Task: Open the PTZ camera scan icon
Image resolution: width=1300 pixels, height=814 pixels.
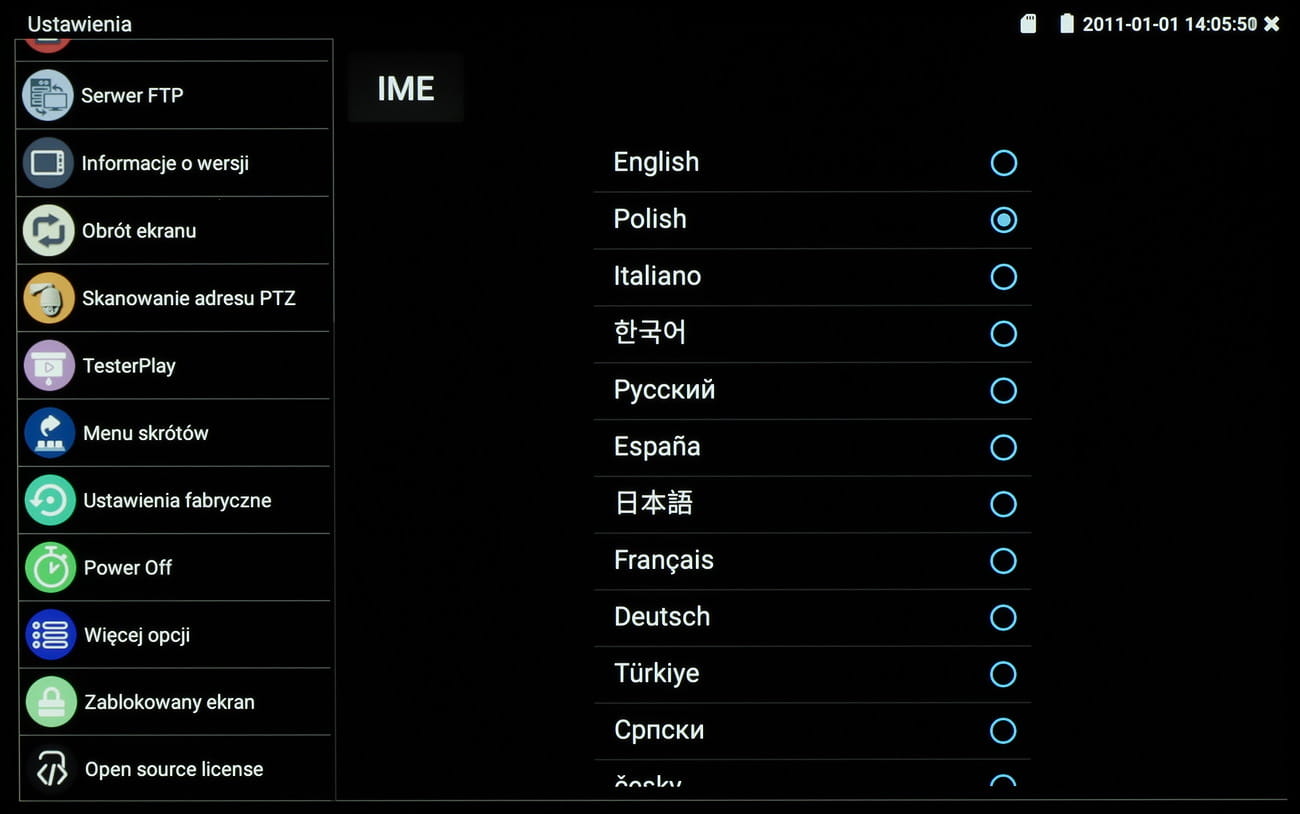Action: click(48, 298)
